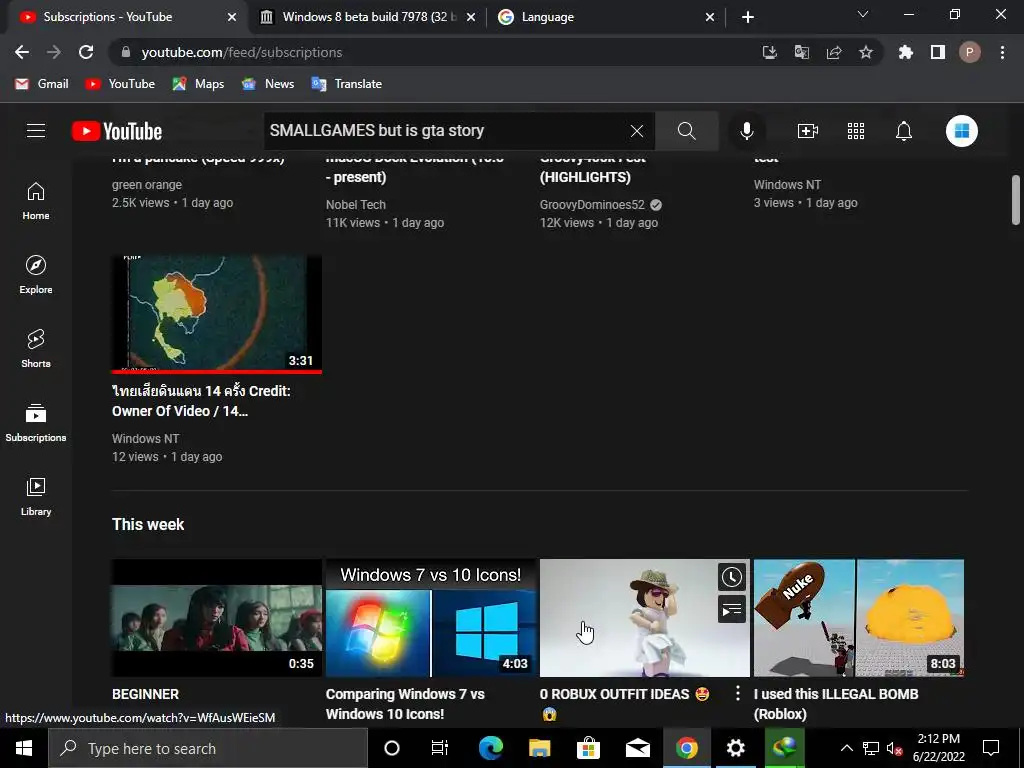
Task: Open Windows action center notifications
Action: click(x=991, y=748)
